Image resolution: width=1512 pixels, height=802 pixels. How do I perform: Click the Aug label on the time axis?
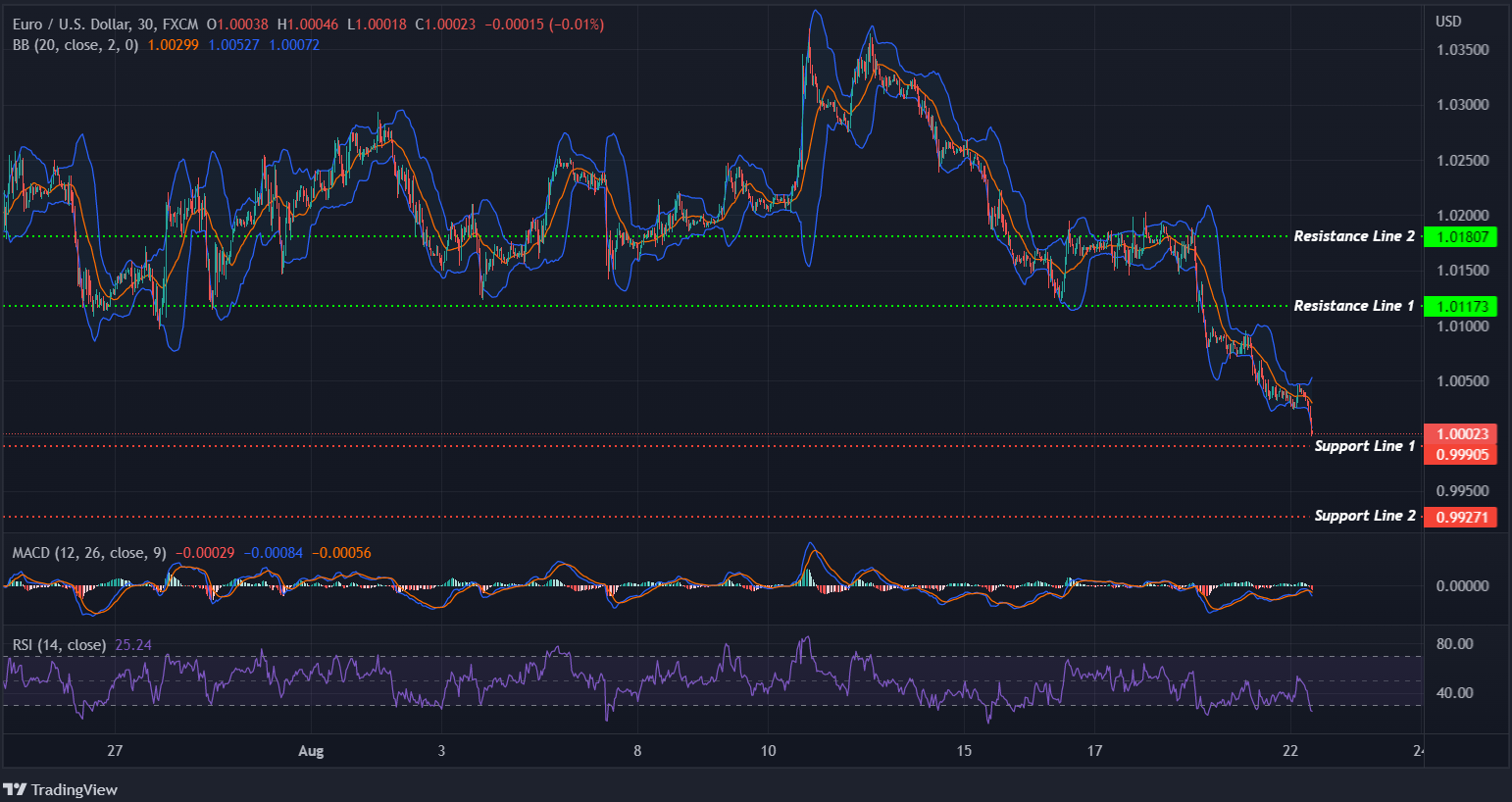tap(311, 750)
